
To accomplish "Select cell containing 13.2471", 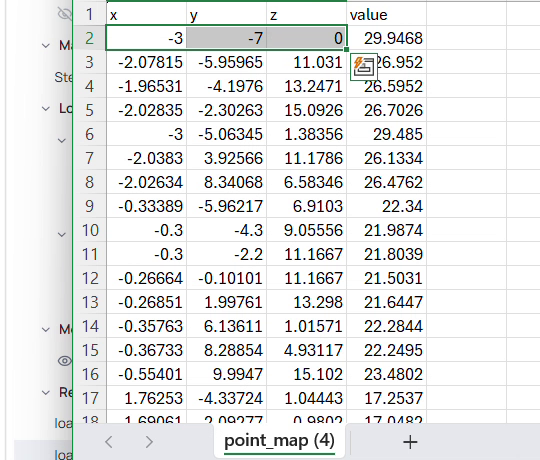I will point(307,86).
